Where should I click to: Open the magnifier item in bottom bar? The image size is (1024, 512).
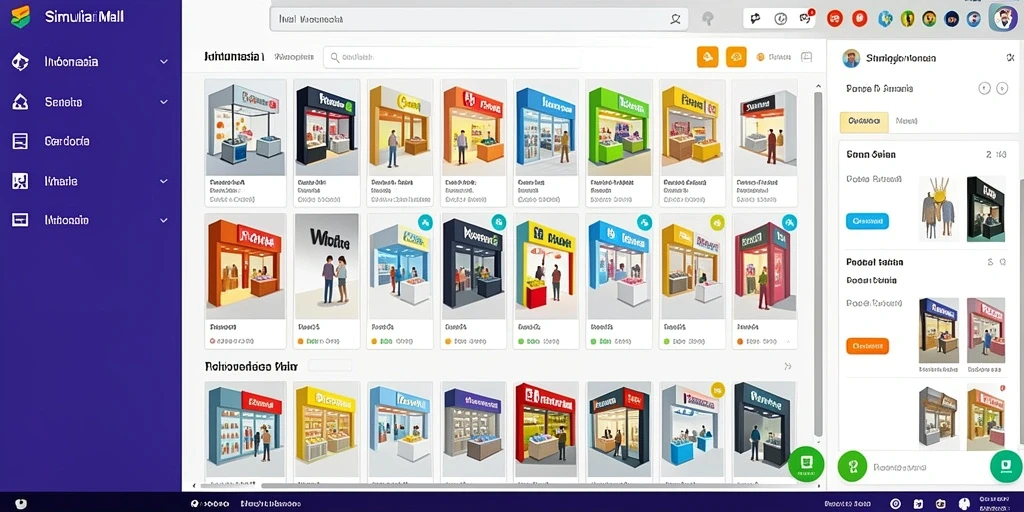210,504
